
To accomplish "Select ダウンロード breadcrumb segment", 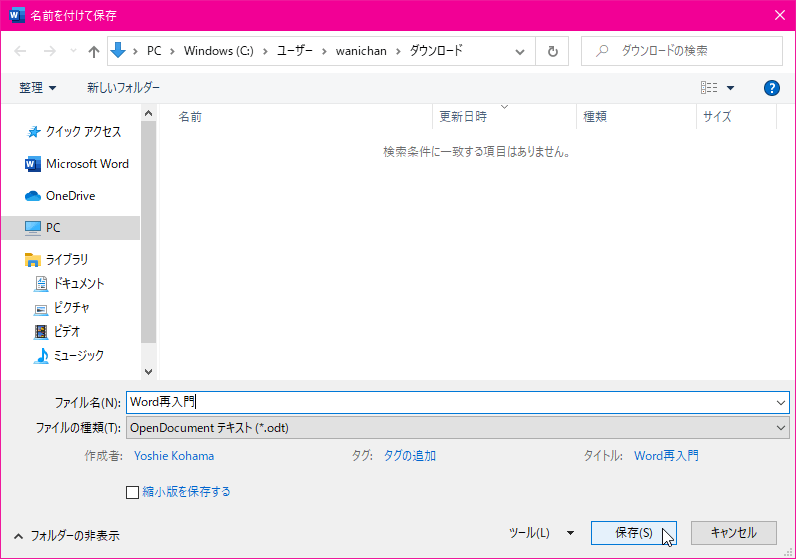I will pyautogui.click(x=436, y=51).
